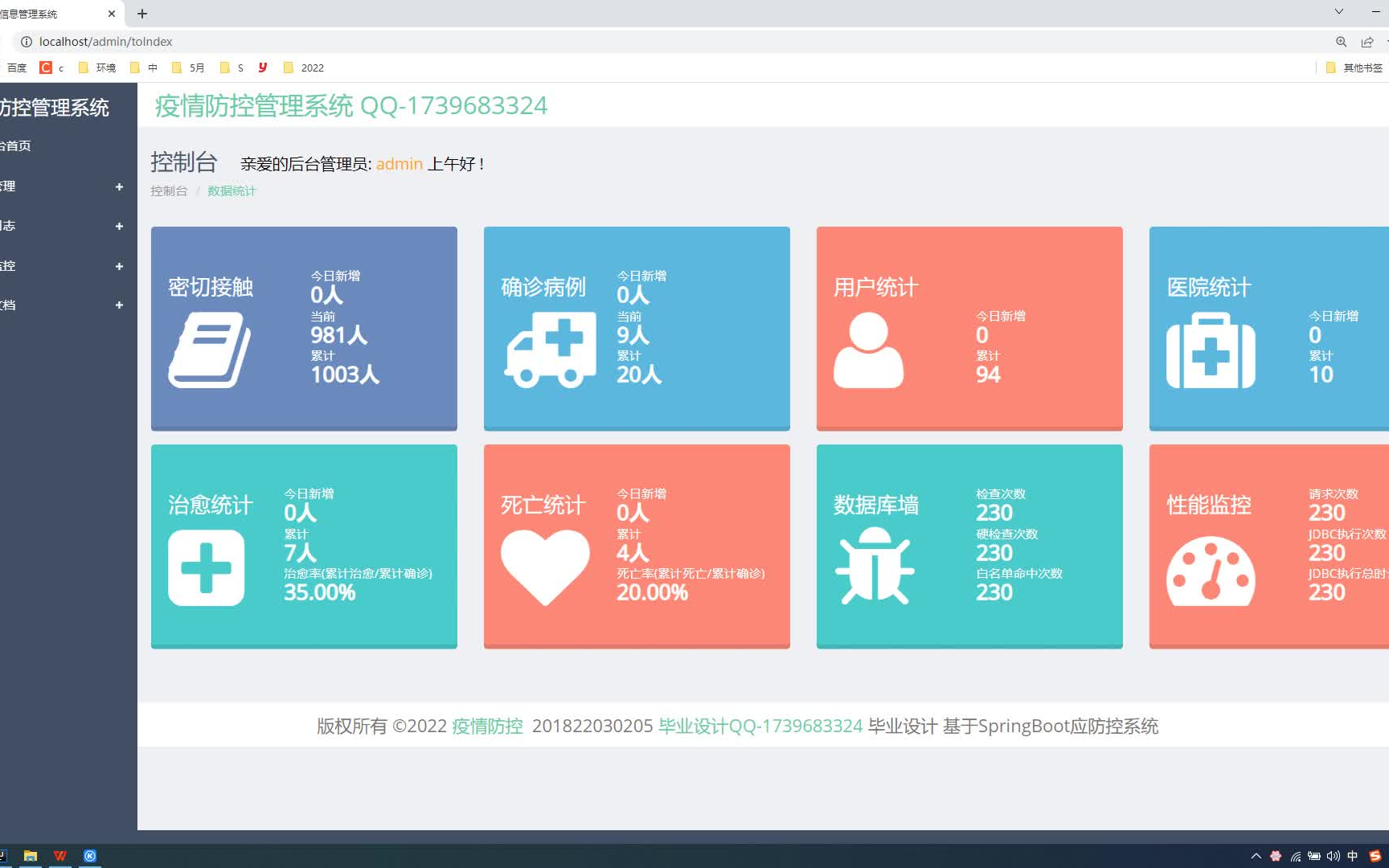The height and width of the screenshot is (868, 1389).
Task: Click the 死亡统计 card title
Action: [x=543, y=505]
